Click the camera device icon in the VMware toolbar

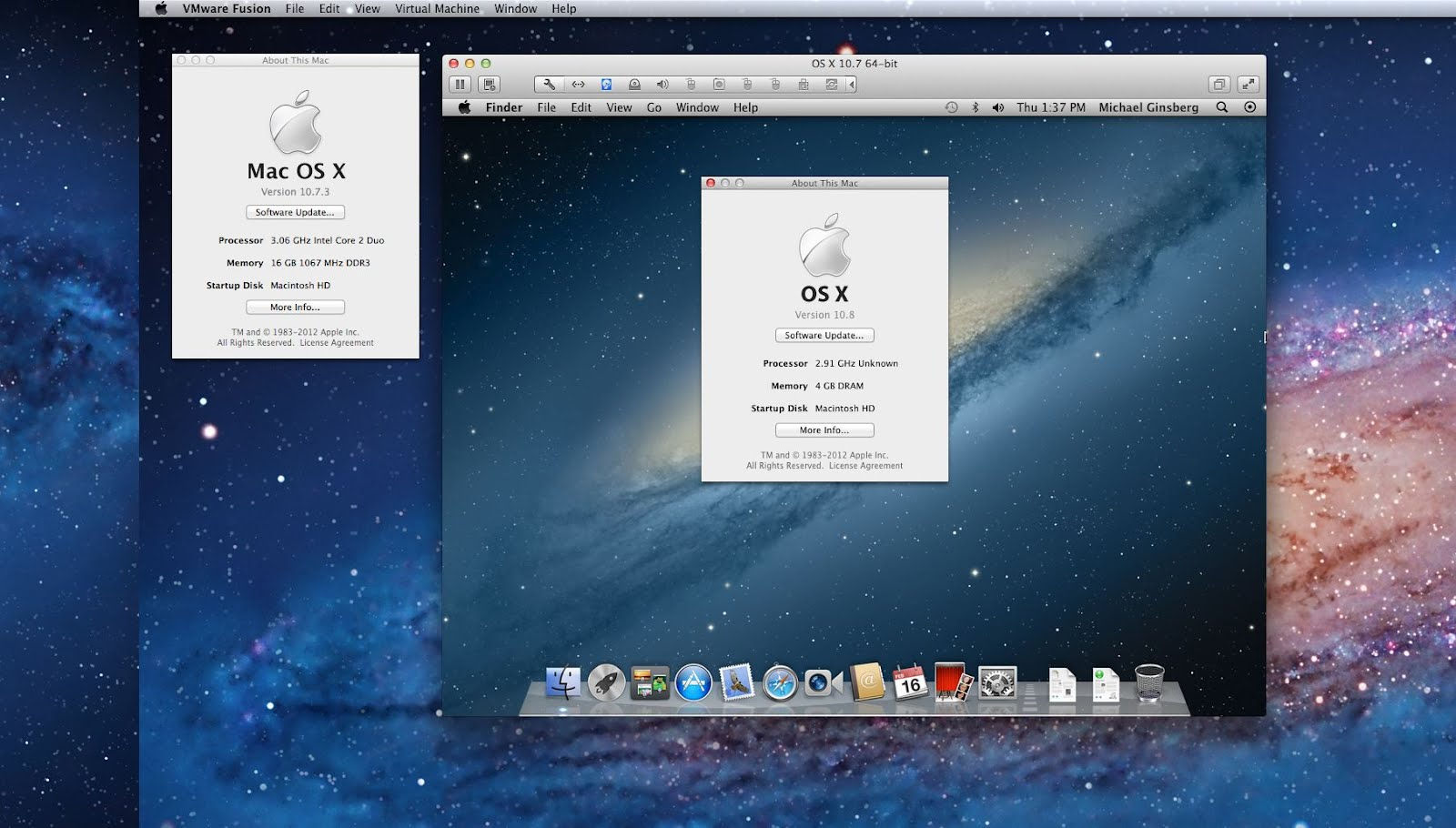(719, 85)
